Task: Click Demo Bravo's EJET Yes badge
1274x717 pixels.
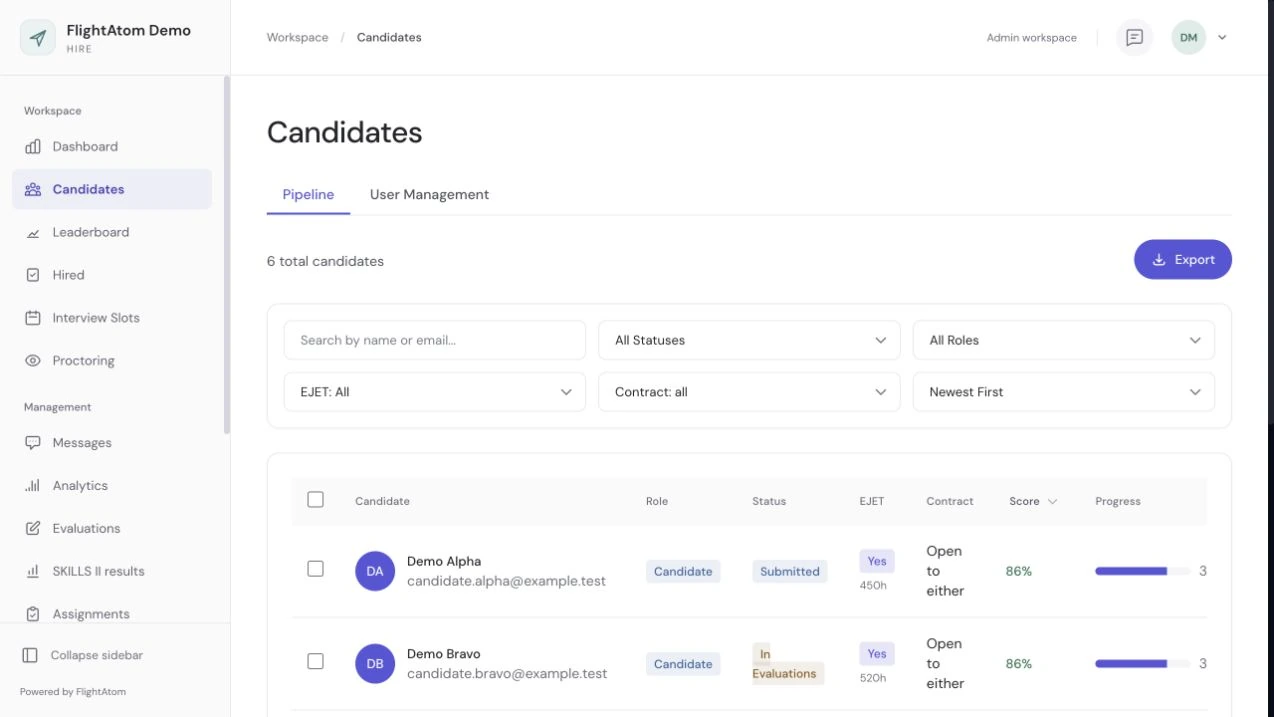Action: pos(877,654)
